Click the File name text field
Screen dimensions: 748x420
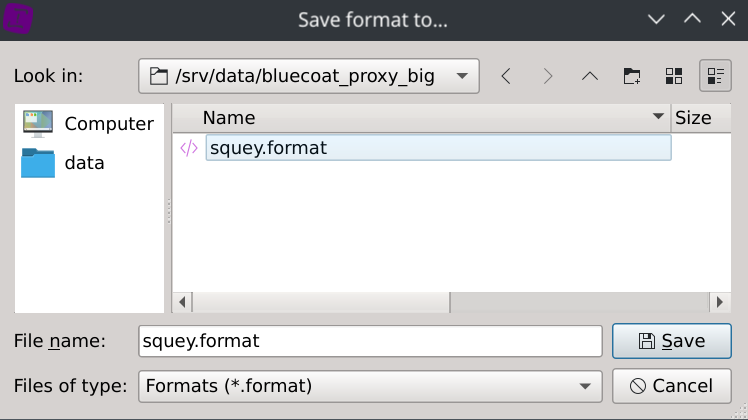click(x=370, y=341)
